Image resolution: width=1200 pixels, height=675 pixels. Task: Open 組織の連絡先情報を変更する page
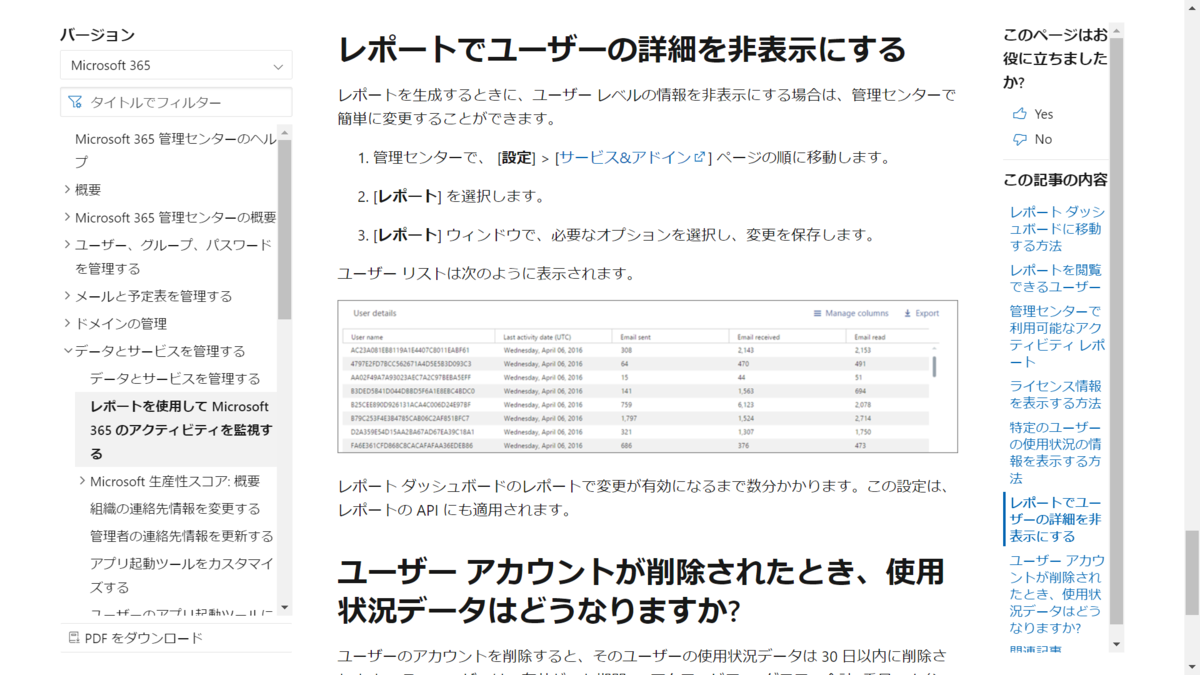point(175,508)
